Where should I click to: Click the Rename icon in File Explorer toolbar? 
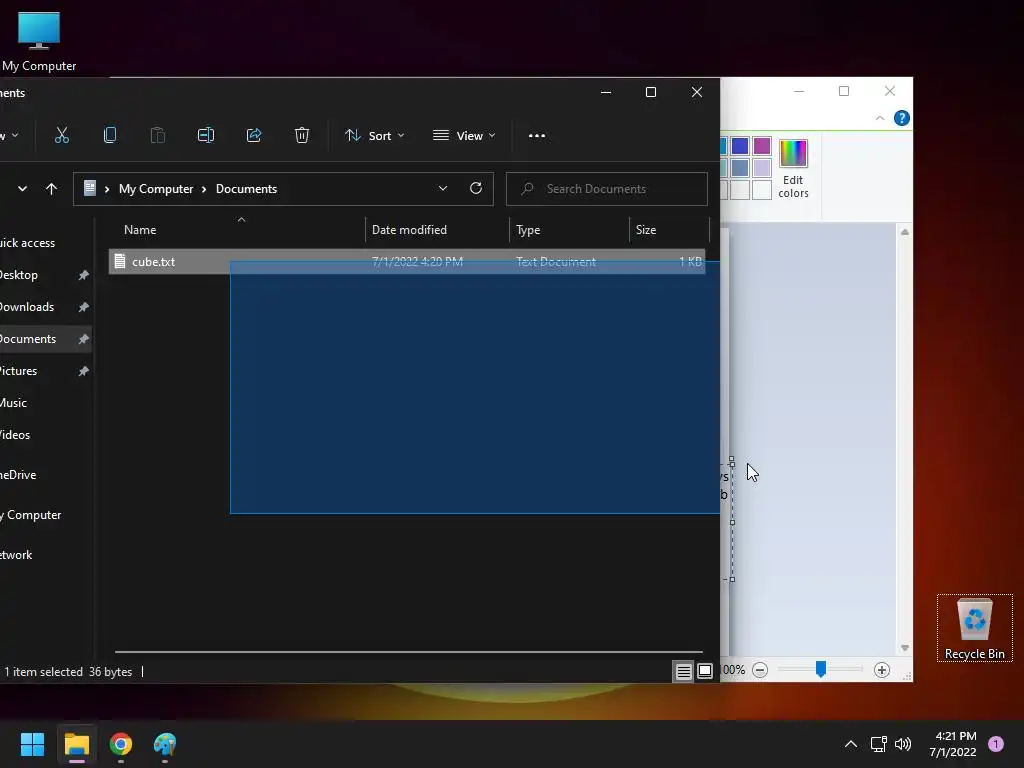coord(206,135)
